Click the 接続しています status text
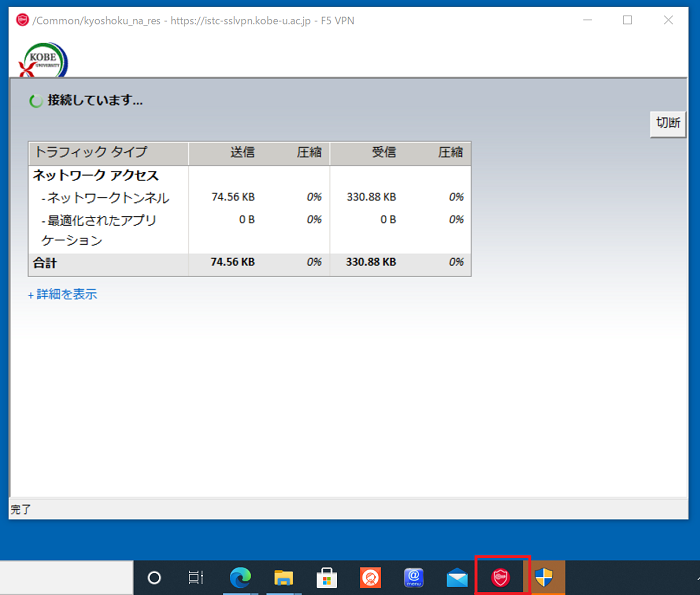This screenshot has width=700, height=595. 95,100
